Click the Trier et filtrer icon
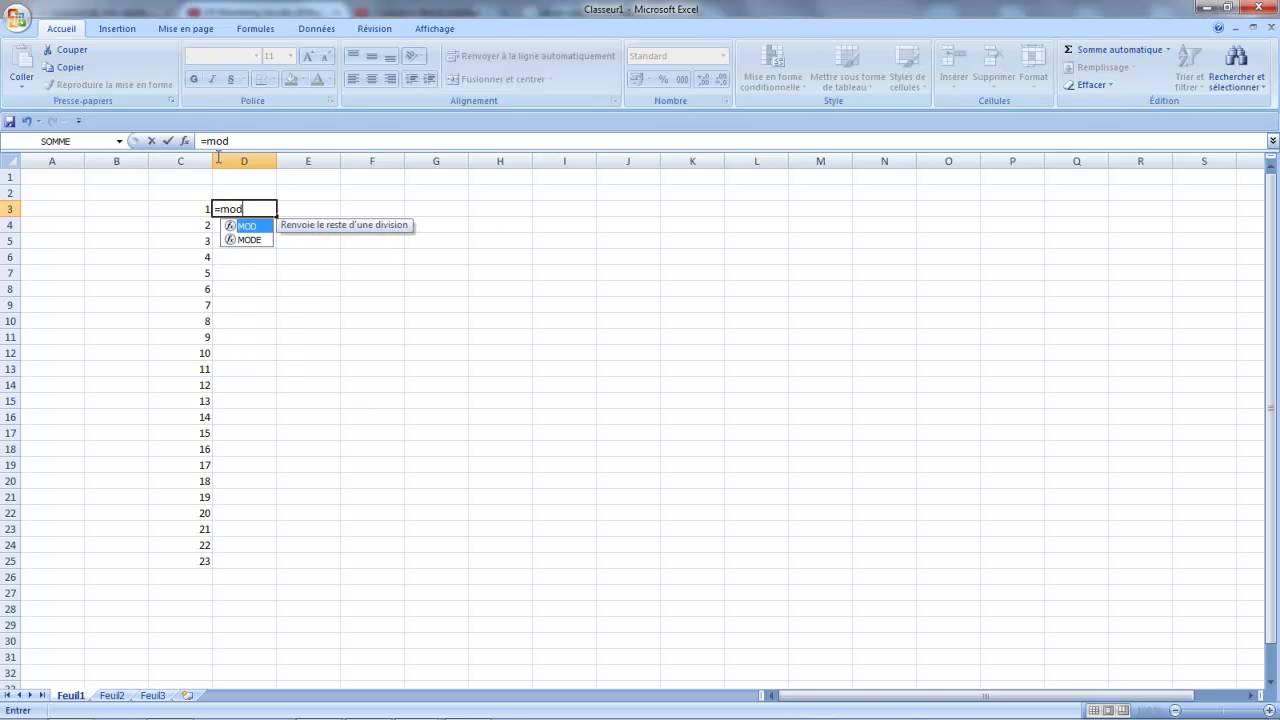The width and height of the screenshot is (1280, 720). (1189, 58)
